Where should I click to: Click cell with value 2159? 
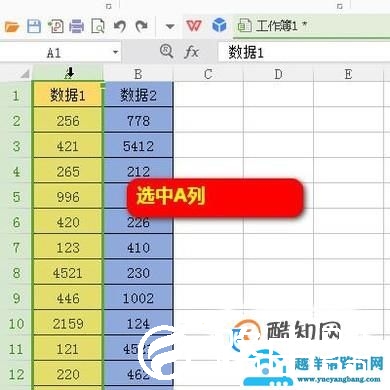point(68,323)
